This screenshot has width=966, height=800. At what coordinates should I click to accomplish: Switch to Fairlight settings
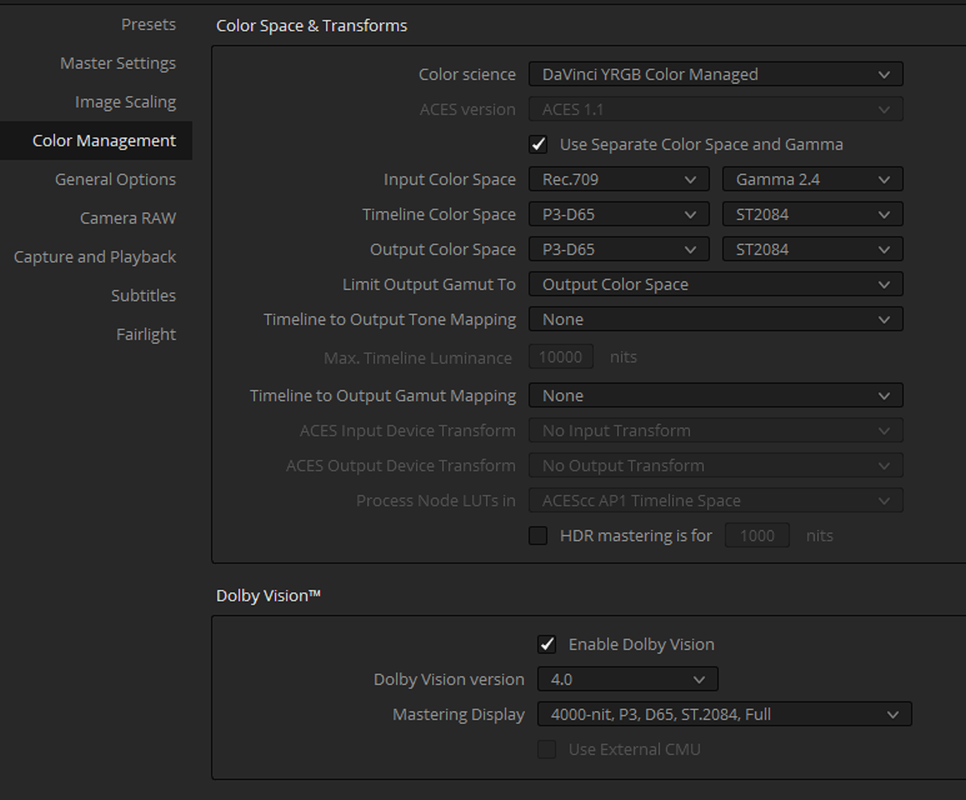146,335
